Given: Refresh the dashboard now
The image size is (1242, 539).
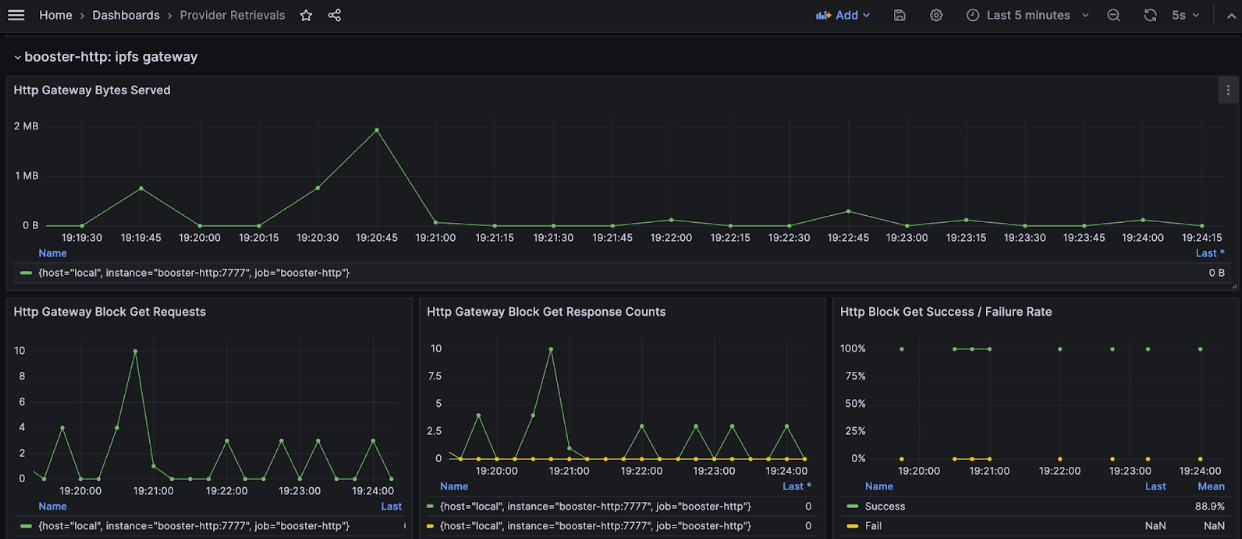Looking at the screenshot, I should point(1150,15).
